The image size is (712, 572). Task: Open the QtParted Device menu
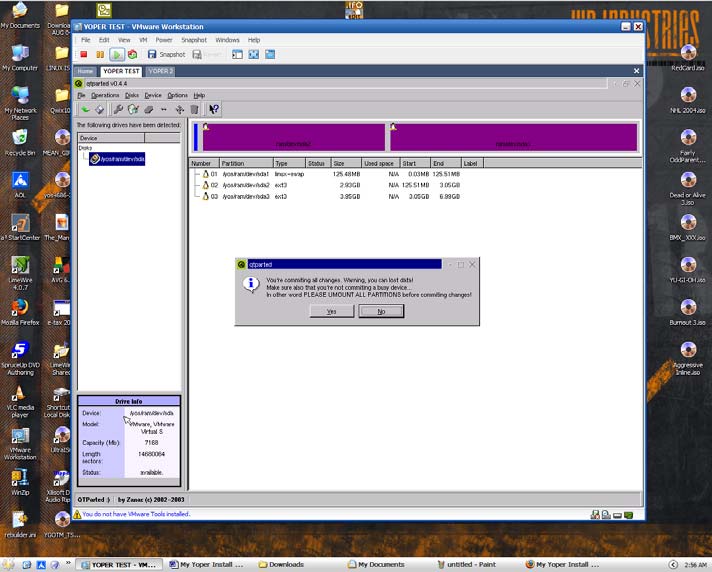pos(153,95)
